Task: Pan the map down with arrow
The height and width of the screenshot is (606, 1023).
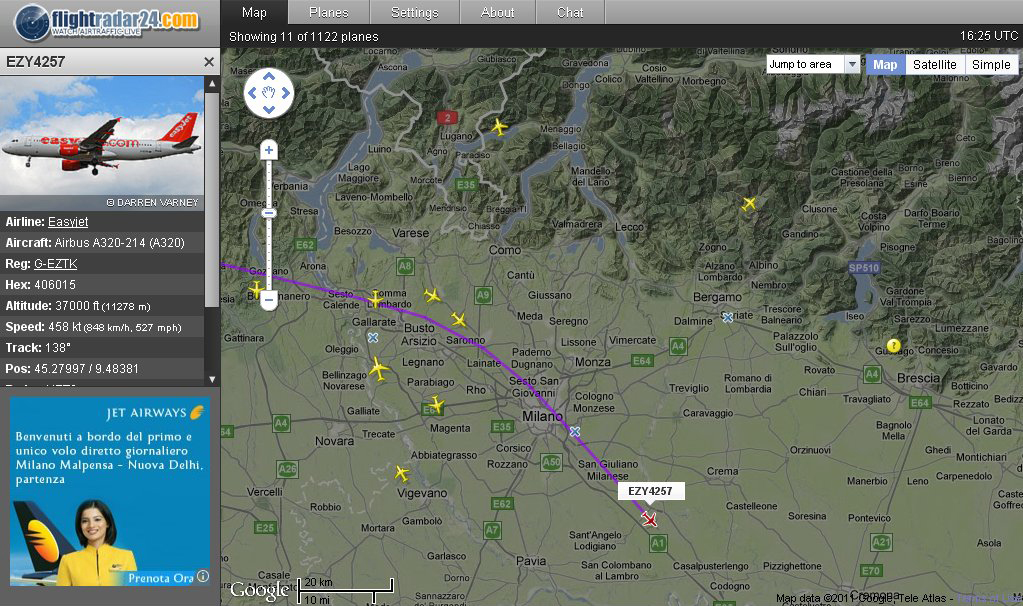Action: click(x=269, y=109)
